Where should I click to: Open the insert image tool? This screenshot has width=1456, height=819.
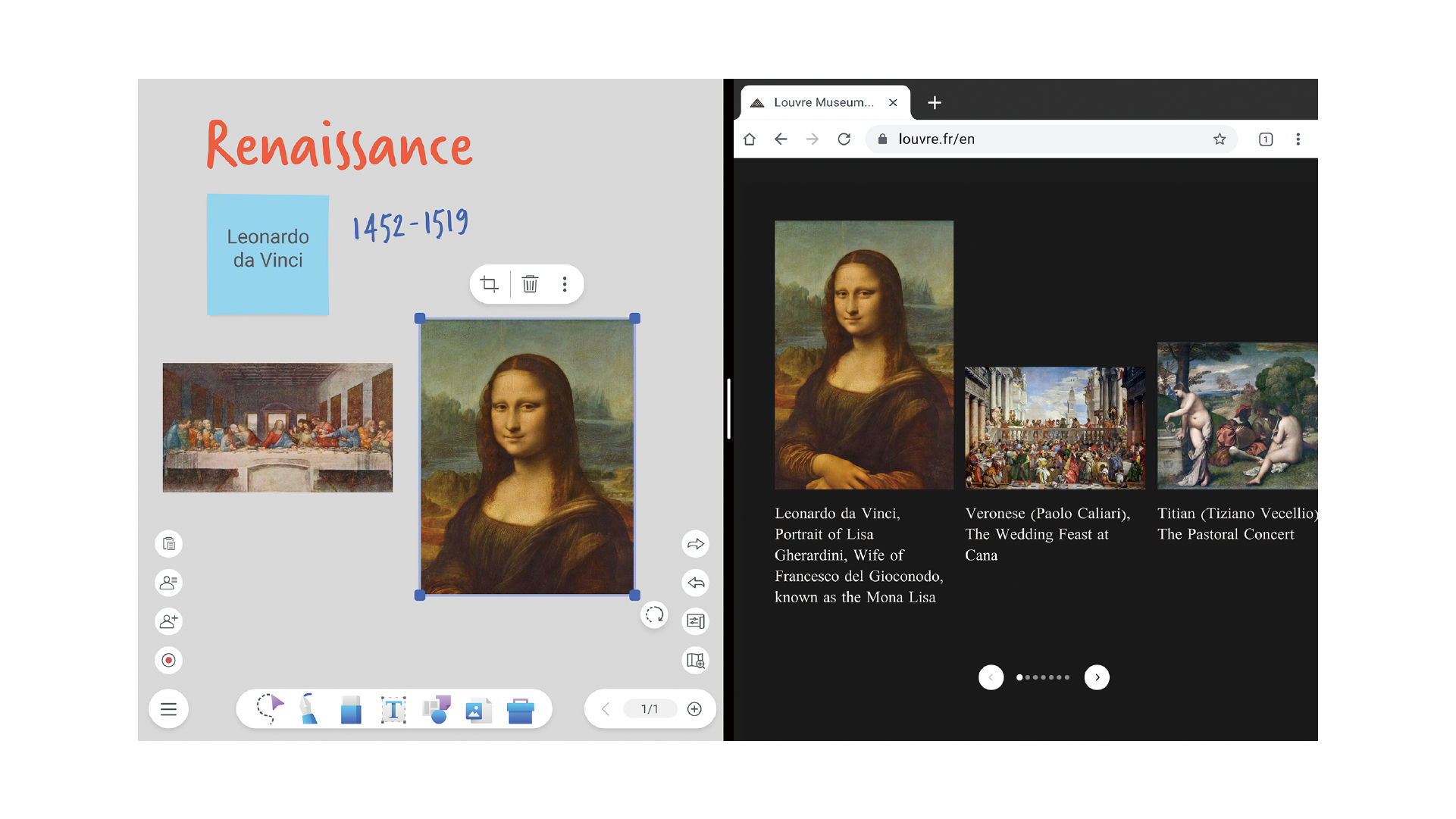click(478, 710)
